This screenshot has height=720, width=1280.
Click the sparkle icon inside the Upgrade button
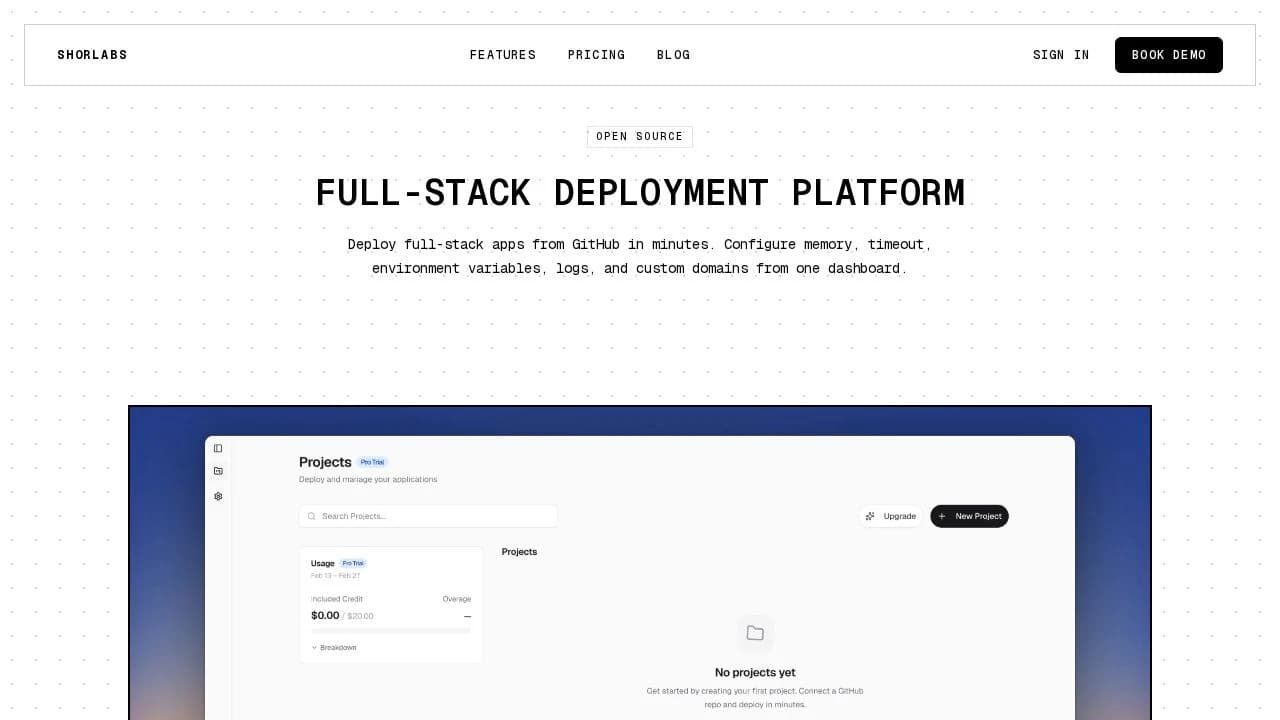(869, 516)
